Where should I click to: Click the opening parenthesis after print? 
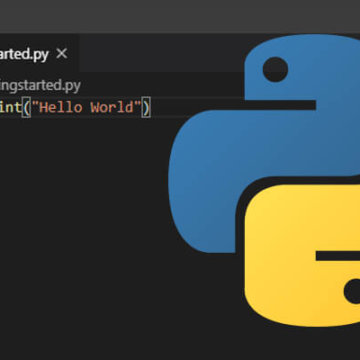26,108
